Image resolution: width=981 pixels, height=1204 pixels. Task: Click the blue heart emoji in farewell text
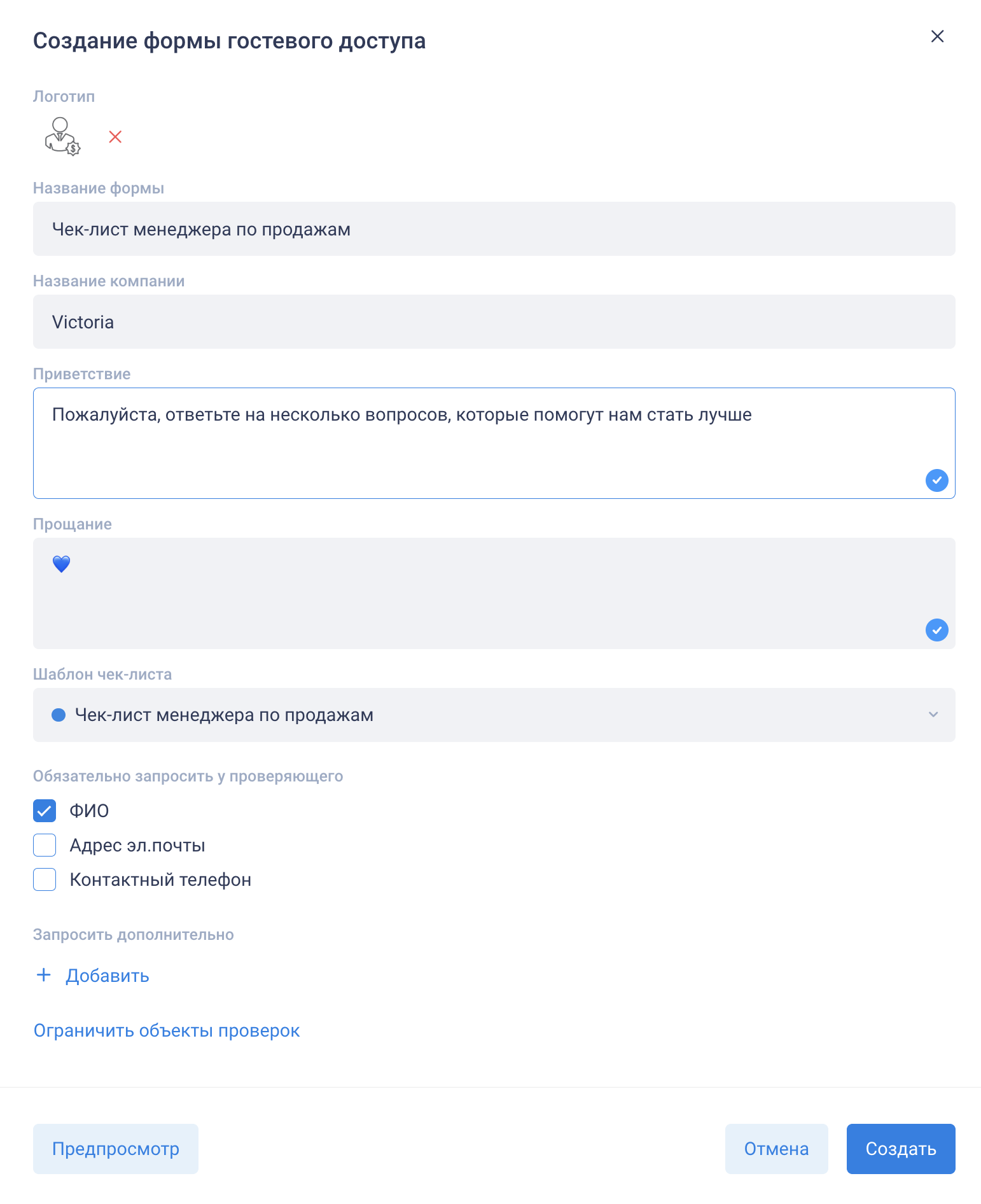click(61, 564)
